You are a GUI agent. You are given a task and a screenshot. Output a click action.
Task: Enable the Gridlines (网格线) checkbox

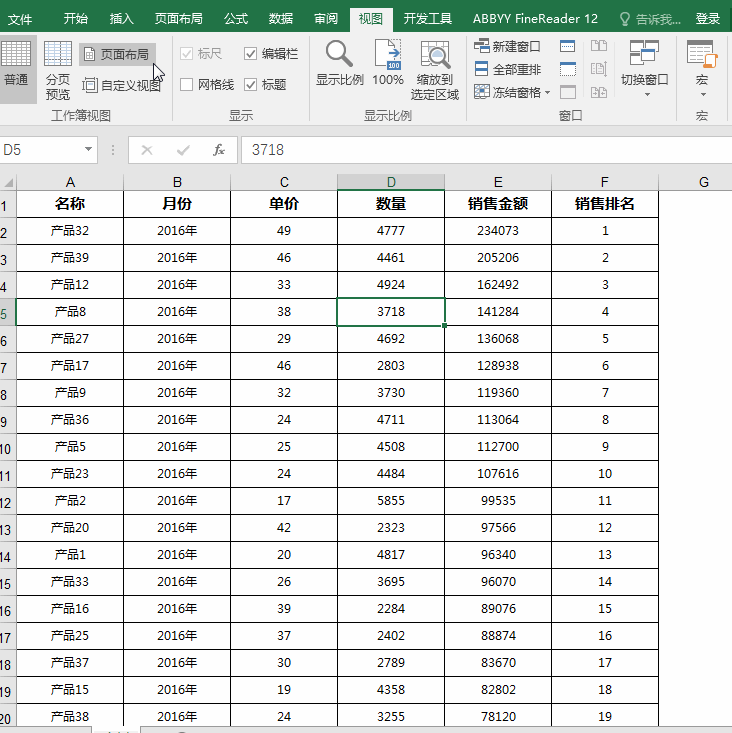pos(187,85)
